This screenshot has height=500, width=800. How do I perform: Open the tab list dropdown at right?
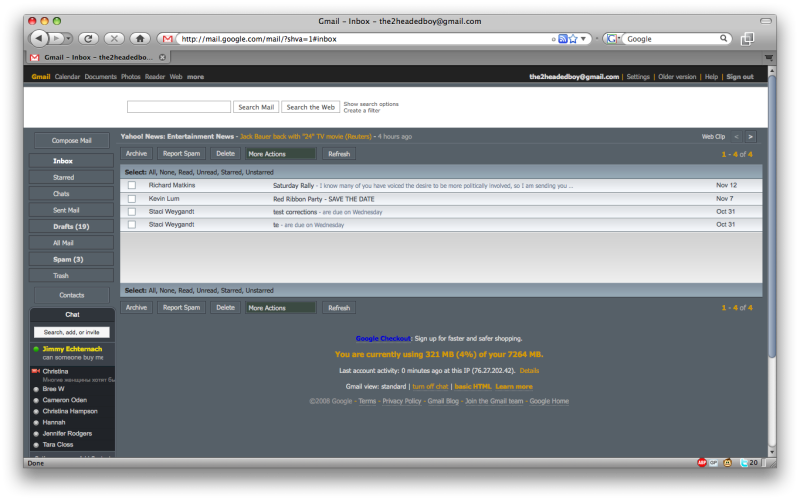(x=768, y=58)
